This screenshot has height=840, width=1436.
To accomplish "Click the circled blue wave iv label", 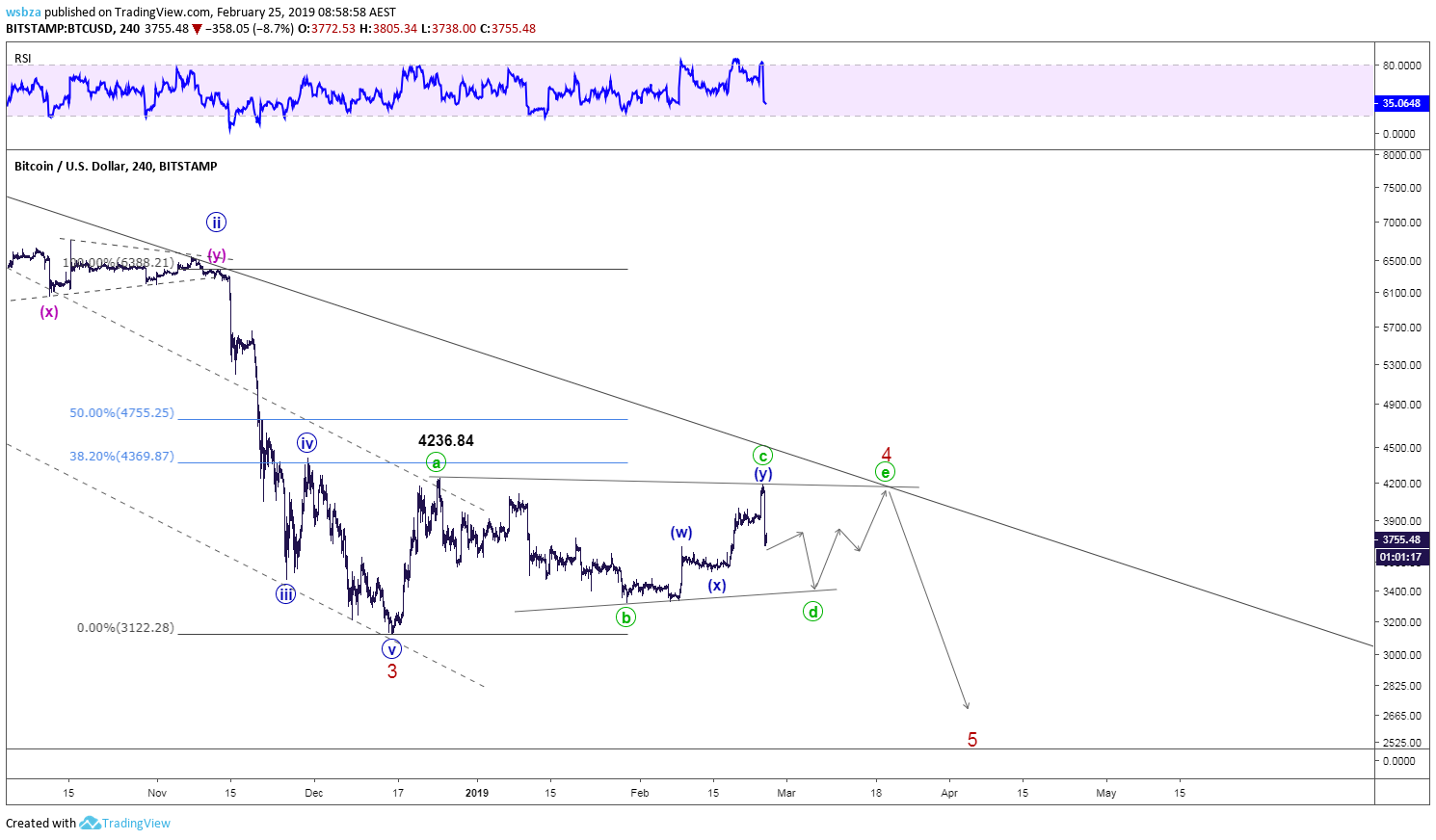I will [x=306, y=443].
